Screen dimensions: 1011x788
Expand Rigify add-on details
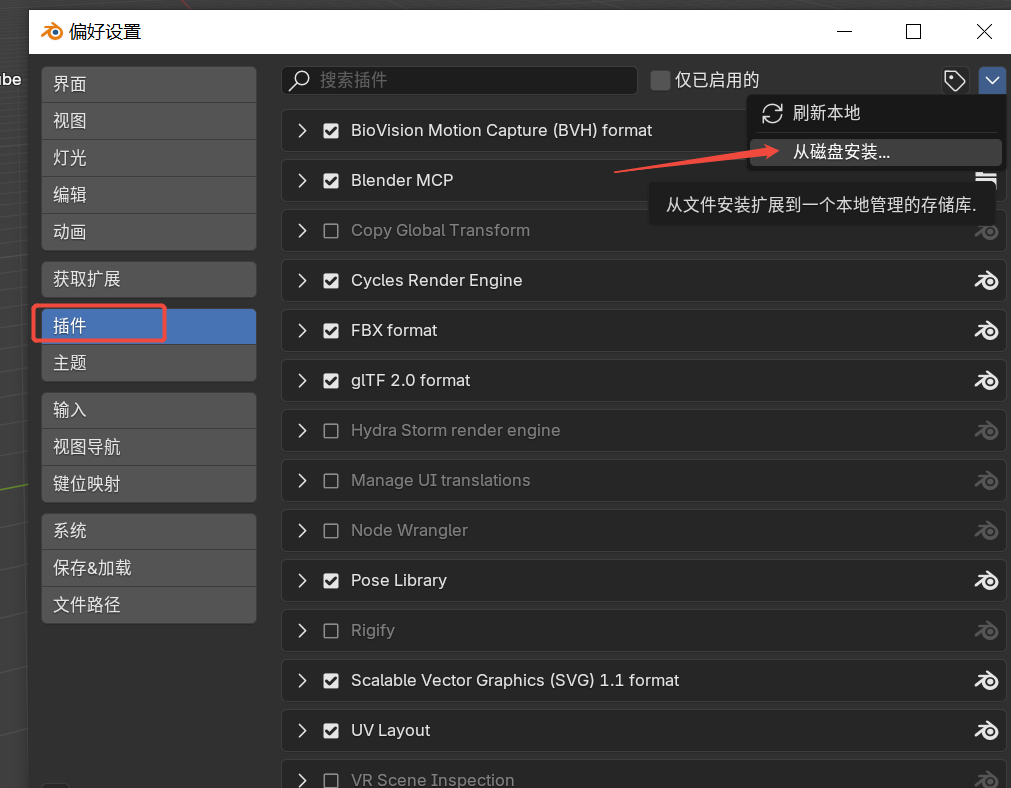coord(302,631)
